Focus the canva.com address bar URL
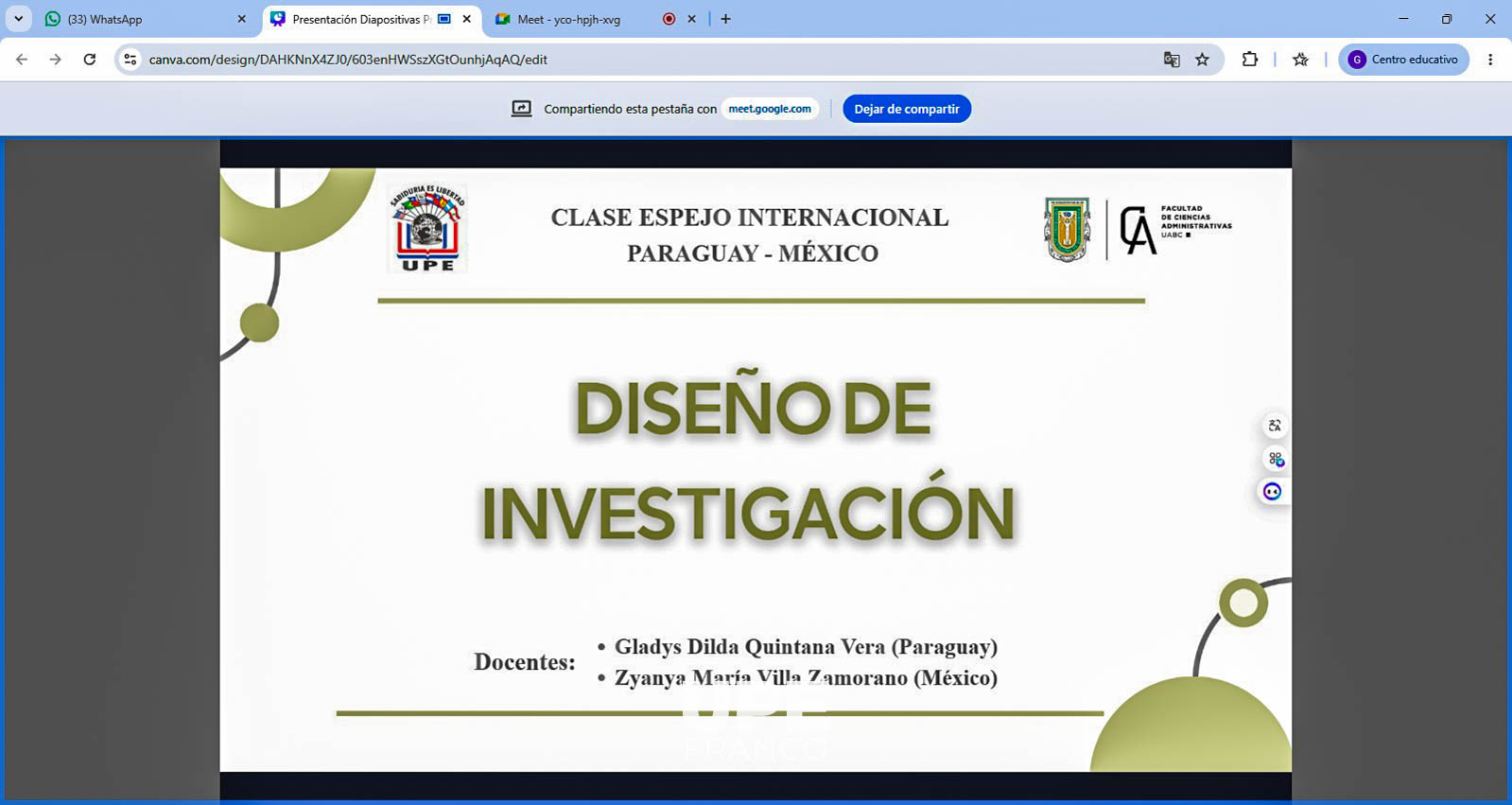The image size is (1512, 805). tap(348, 60)
